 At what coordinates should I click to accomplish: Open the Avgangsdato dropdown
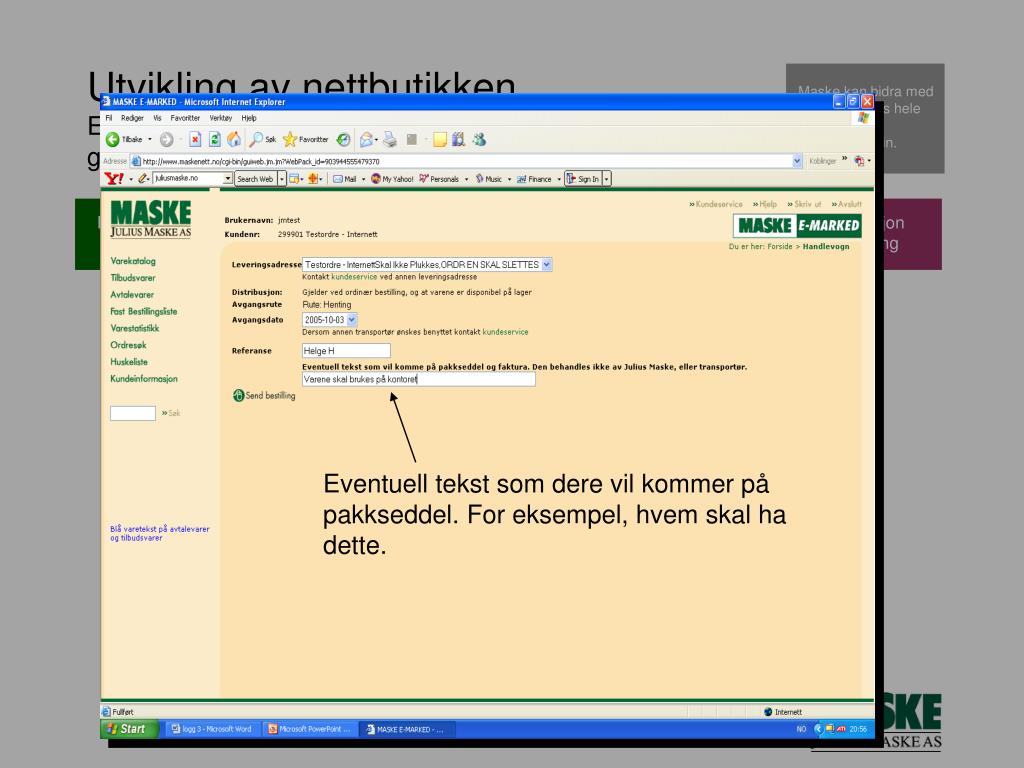click(x=351, y=320)
